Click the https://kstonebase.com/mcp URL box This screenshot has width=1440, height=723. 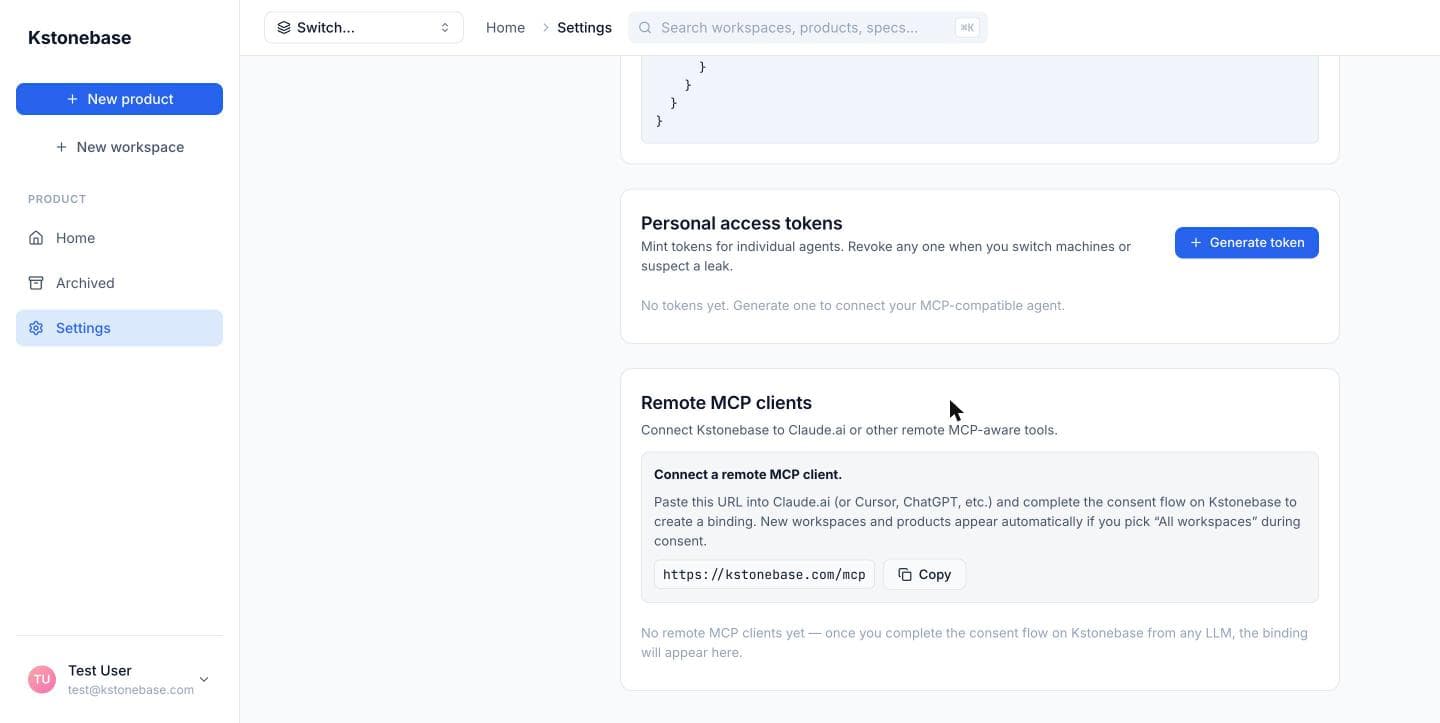[764, 574]
